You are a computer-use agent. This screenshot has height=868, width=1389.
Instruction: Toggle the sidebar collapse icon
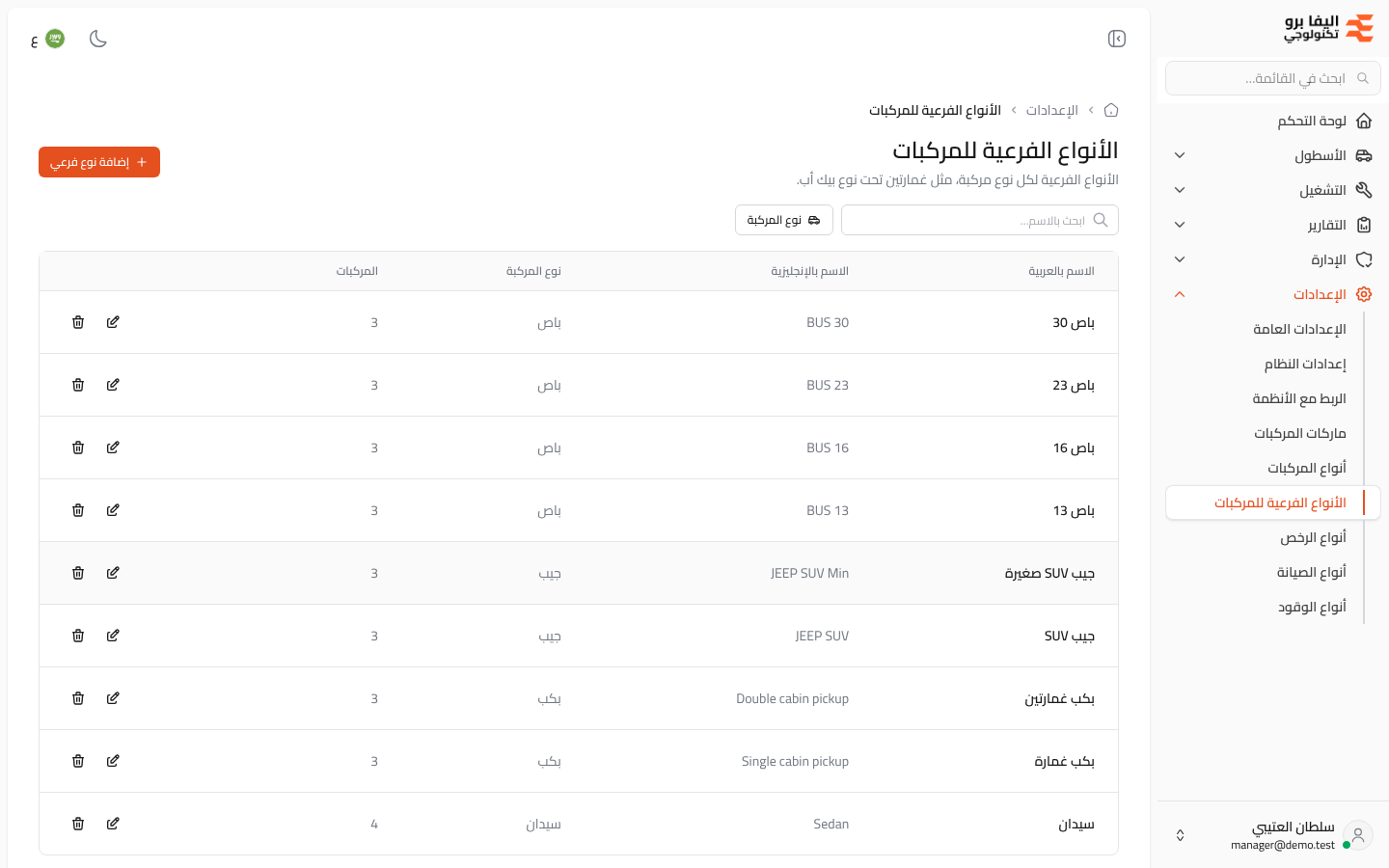pyautogui.click(x=1117, y=39)
